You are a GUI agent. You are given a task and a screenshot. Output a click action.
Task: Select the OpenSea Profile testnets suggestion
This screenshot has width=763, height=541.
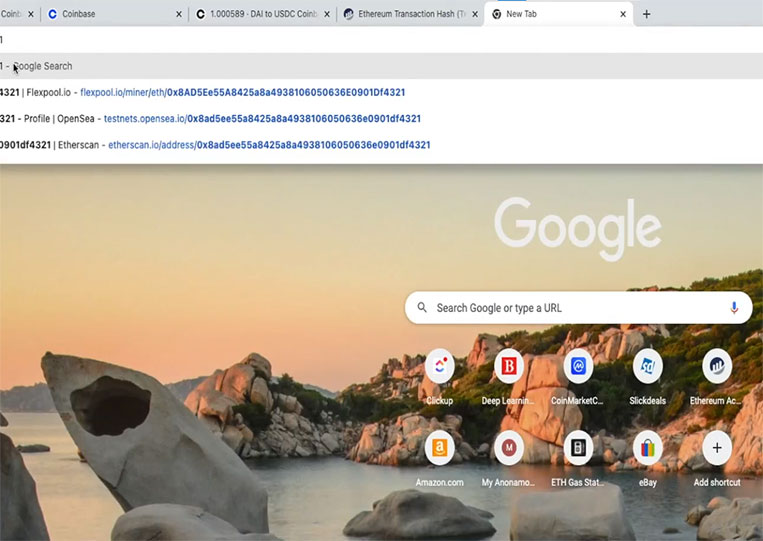click(x=382, y=119)
